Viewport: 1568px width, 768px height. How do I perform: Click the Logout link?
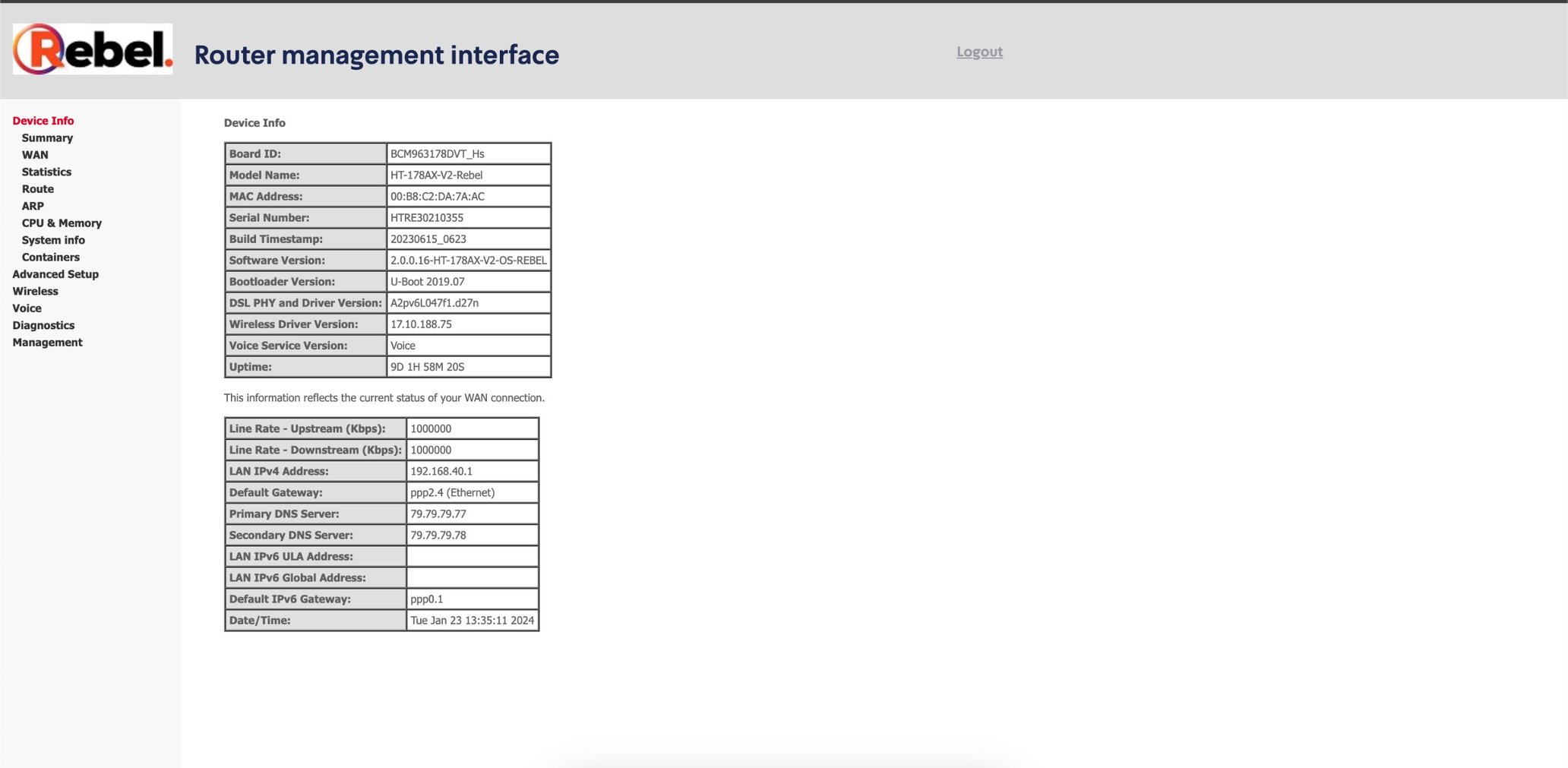tap(979, 51)
